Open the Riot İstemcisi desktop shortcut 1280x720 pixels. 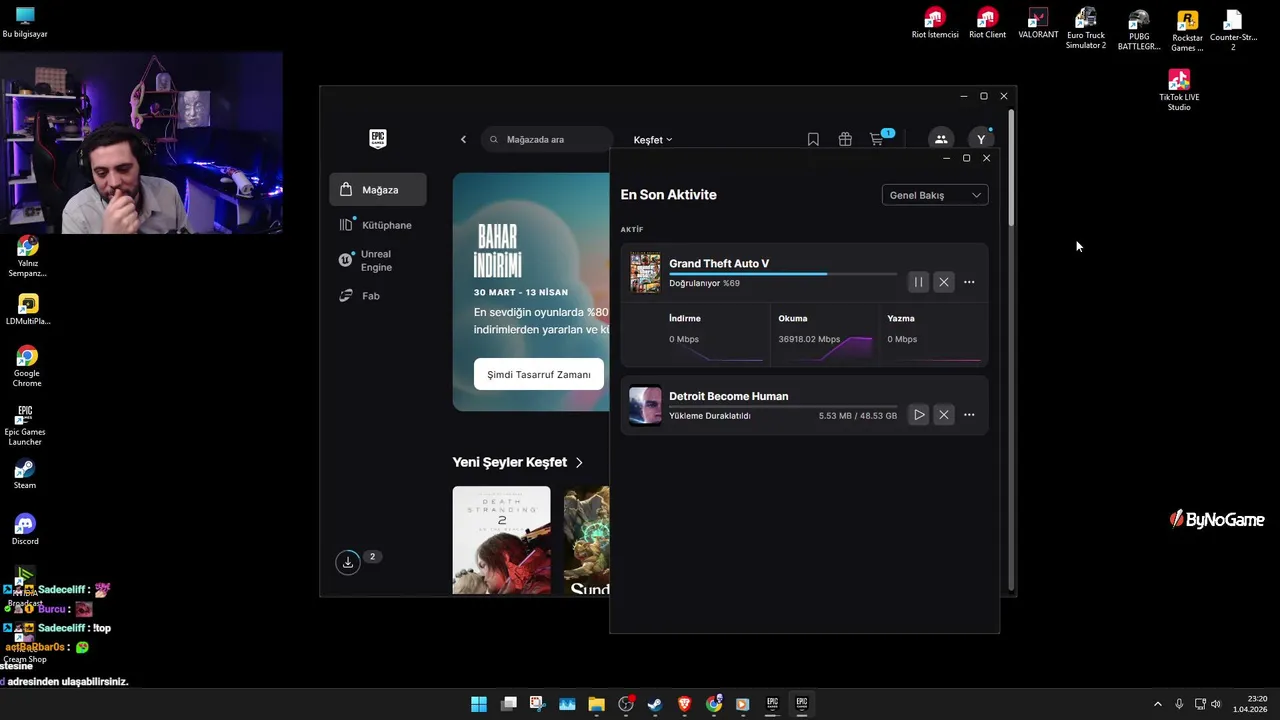(935, 23)
